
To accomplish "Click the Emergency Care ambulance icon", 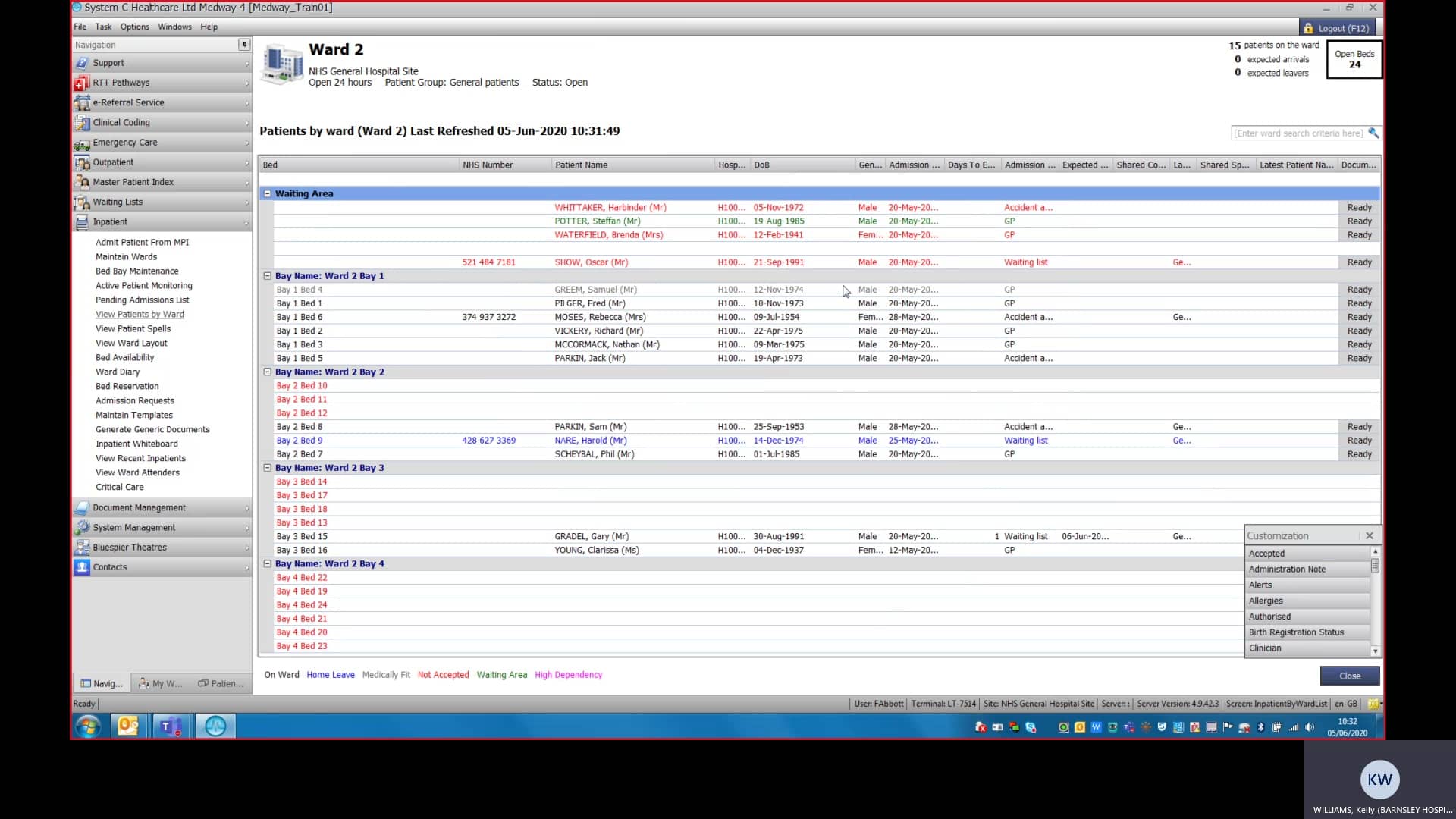I will point(82,143).
